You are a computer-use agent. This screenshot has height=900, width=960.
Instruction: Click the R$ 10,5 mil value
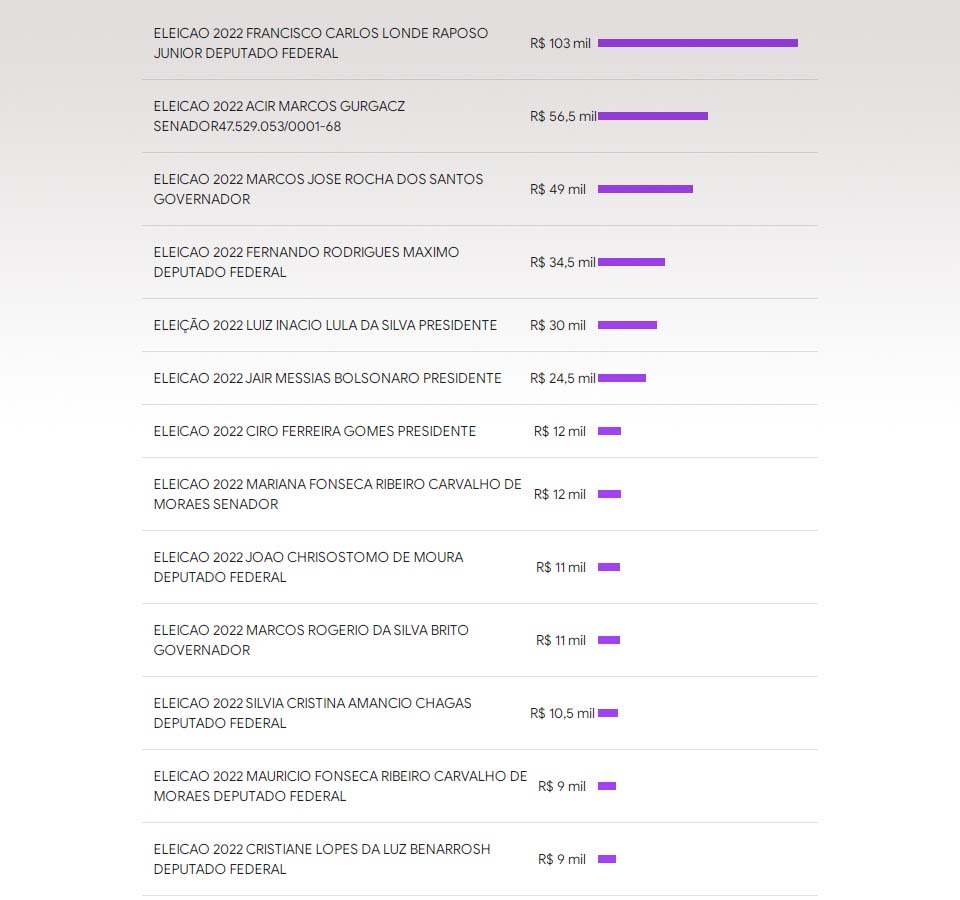(x=562, y=713)
